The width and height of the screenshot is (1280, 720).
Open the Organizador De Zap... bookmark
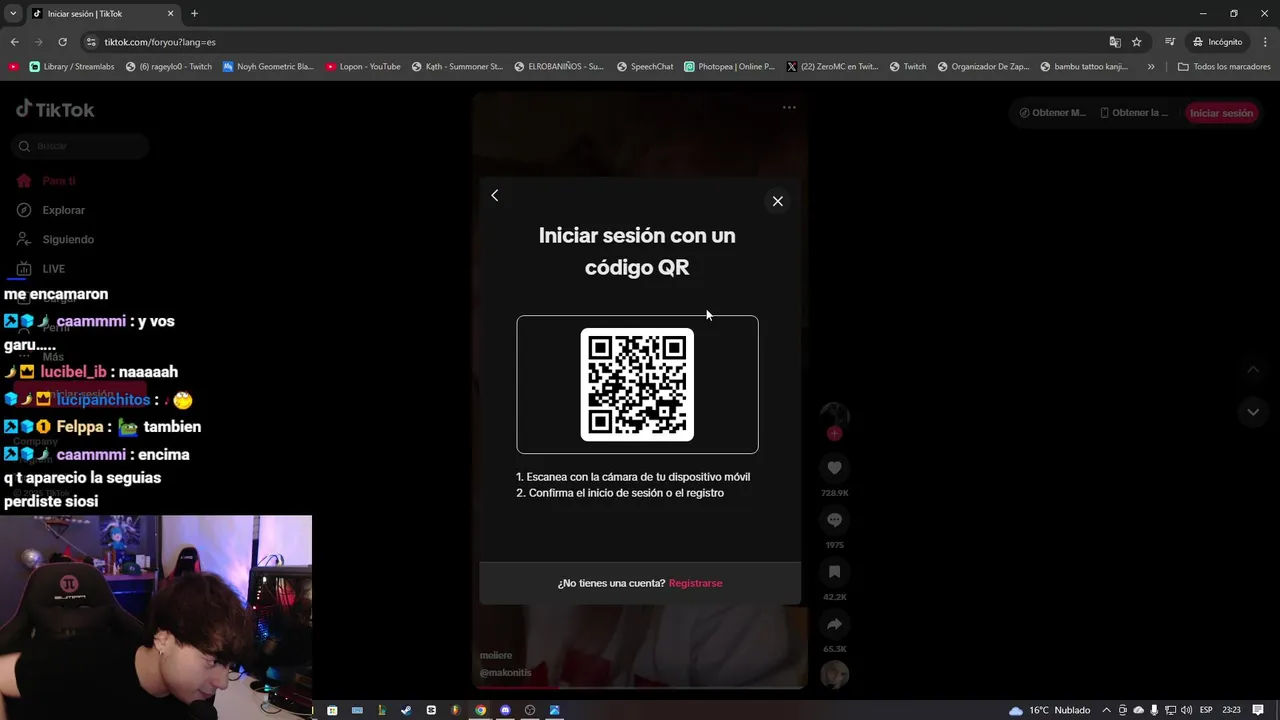[x=983, y=67]
